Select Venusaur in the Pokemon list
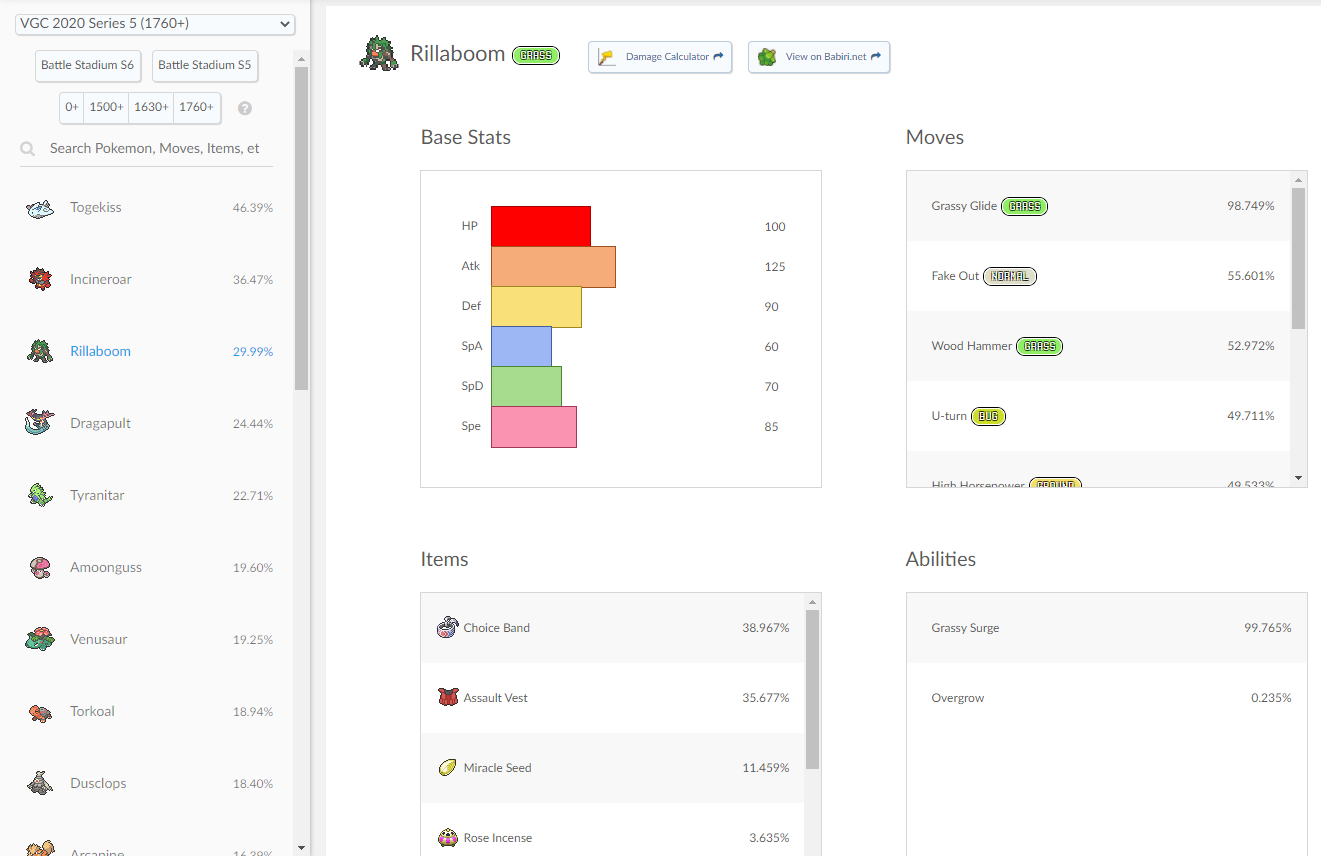 [x=149, y=640]
